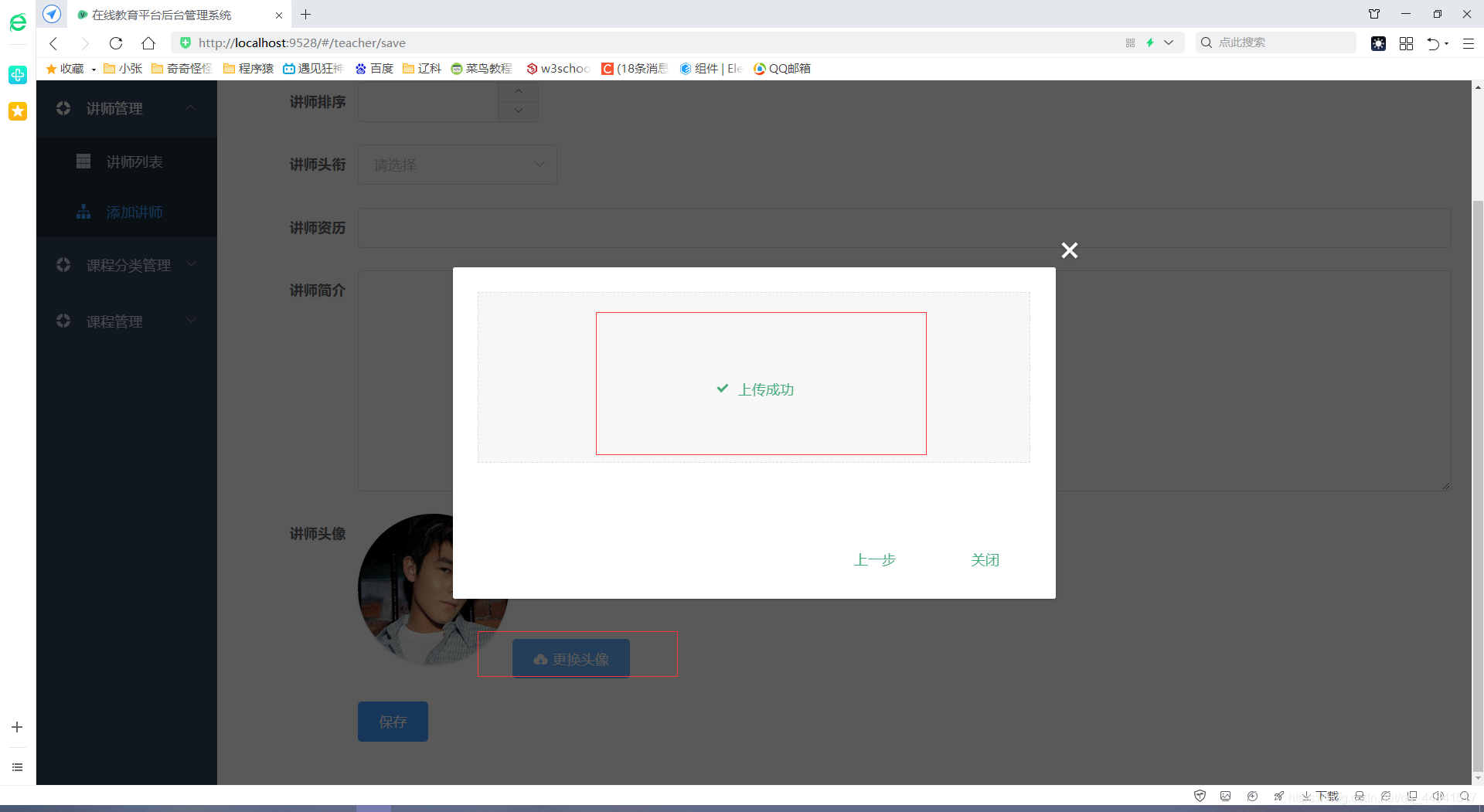1484x812 pixels.
Task: Click the 讲师简介 textarea
Action: point(904,381)
